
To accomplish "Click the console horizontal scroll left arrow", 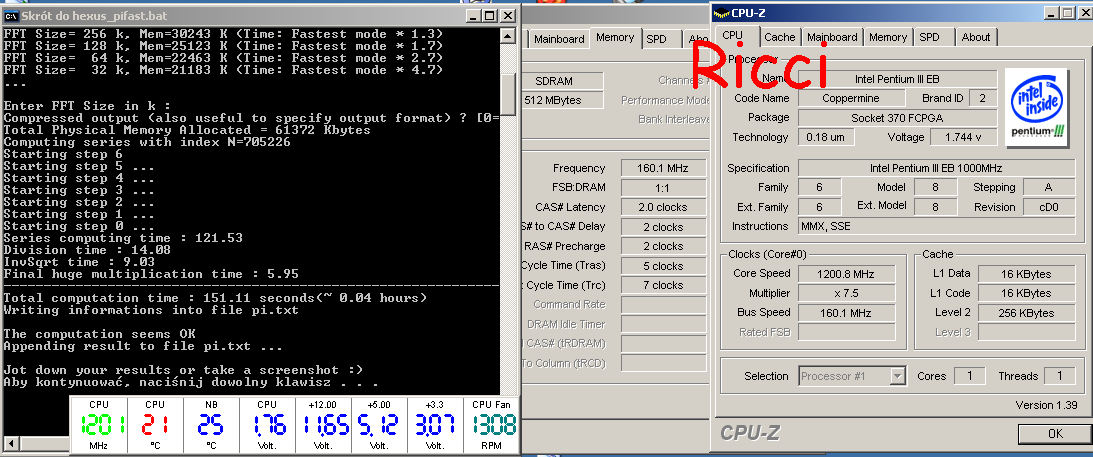I will (10, 443).
